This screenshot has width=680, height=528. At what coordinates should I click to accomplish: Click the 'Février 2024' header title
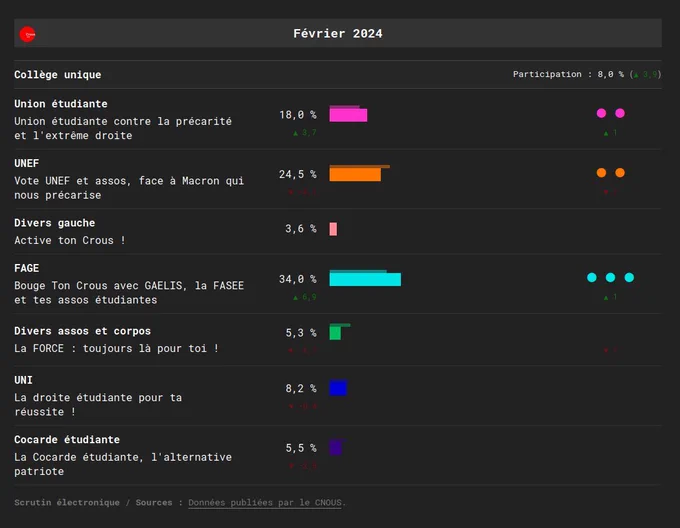[x=338, y=33]
